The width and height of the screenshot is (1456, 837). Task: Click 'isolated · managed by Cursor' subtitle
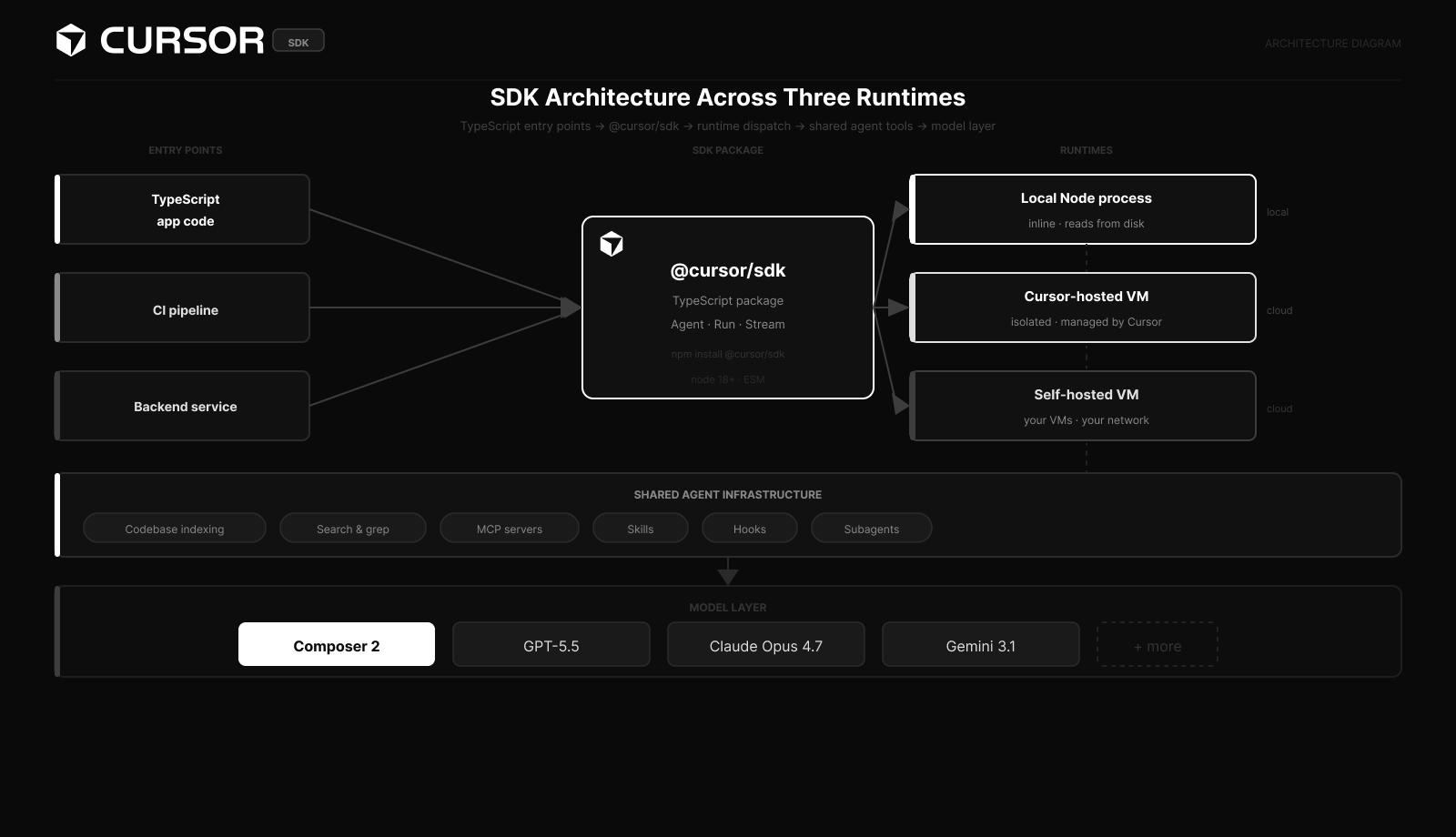[x=1087, y=322]
